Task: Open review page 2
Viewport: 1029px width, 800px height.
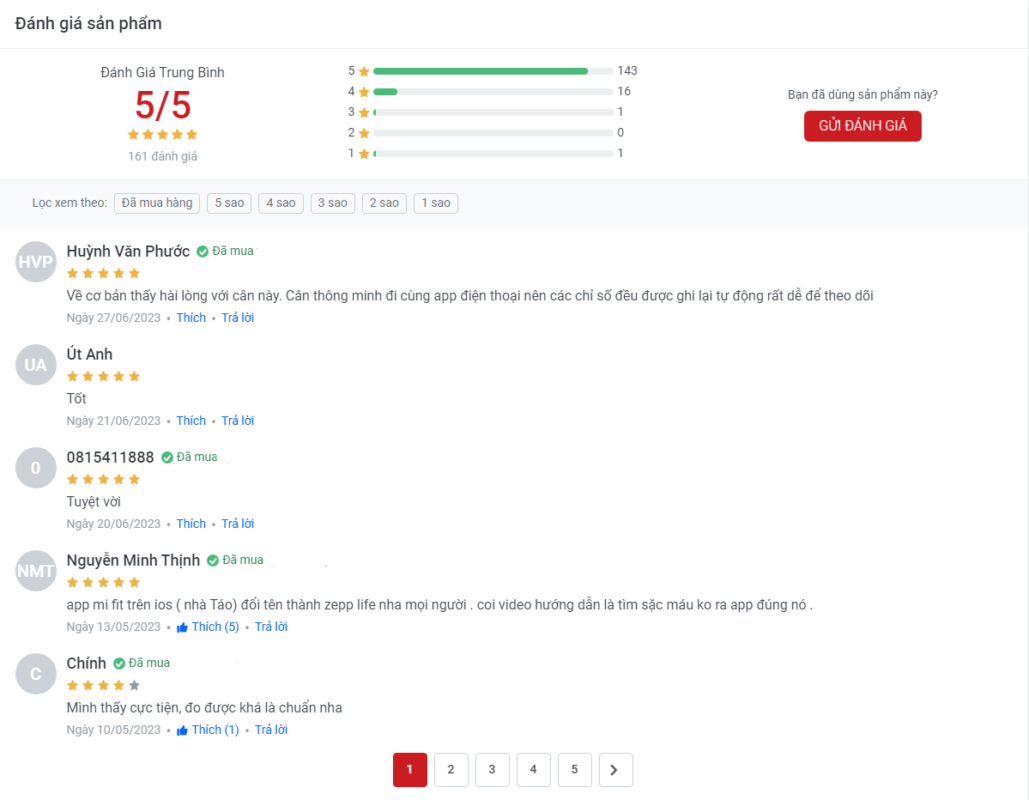Action: tap(451, 770)
